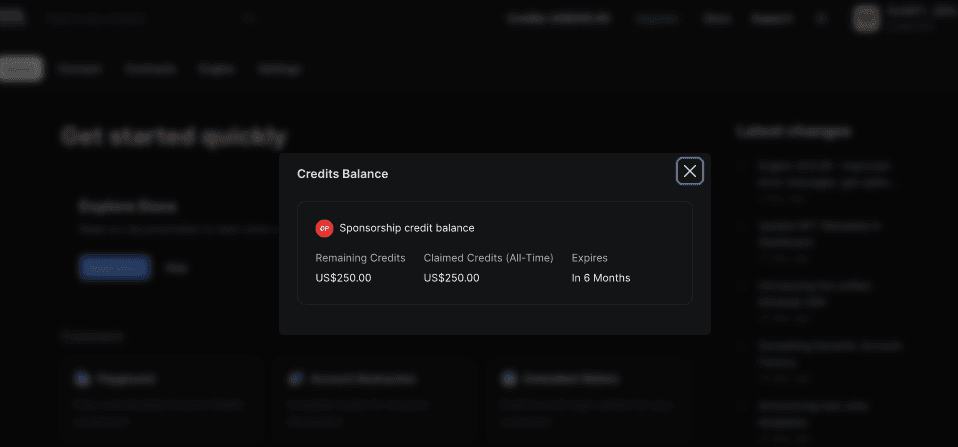Click the blue button in the Explore card
Viewport: 958px width, 447px height.
tap(114, 267)
